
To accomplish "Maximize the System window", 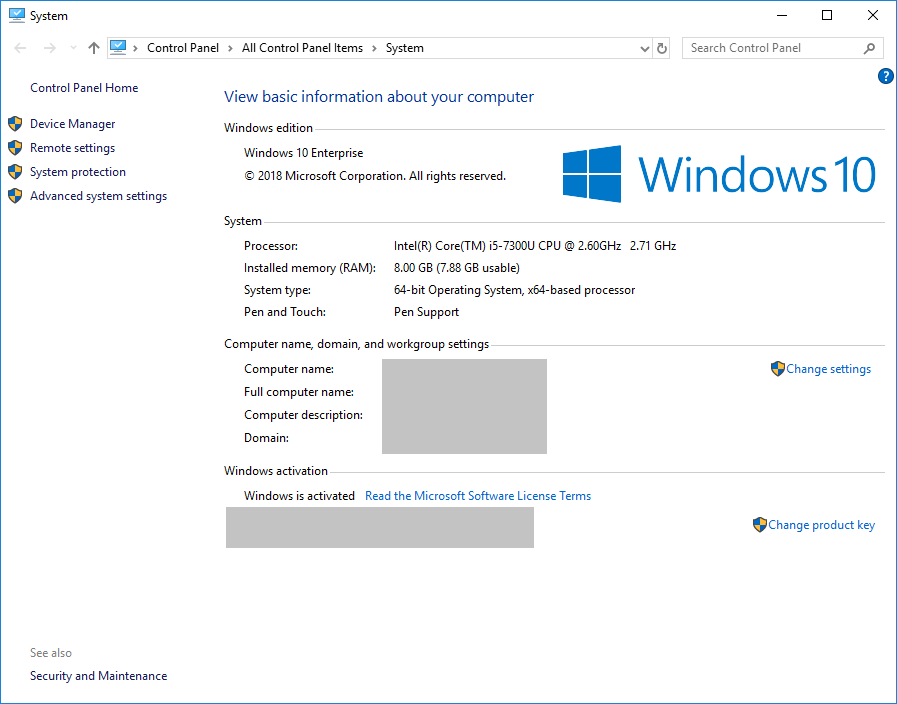I will coord(827,15).
